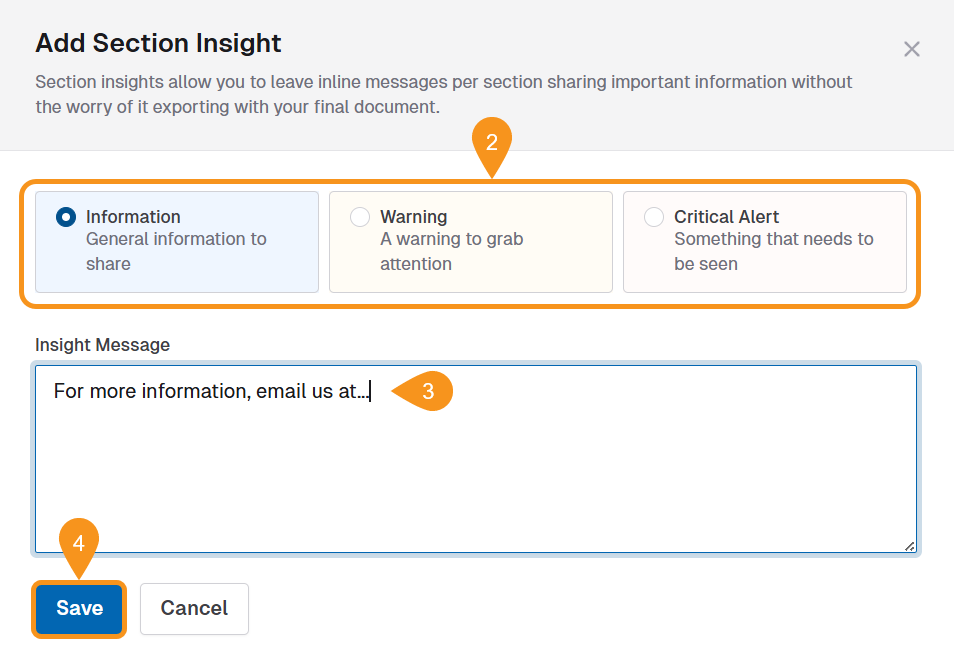Screen dimensions: 954x666
Task: Save the section insight
Action: 79,608
